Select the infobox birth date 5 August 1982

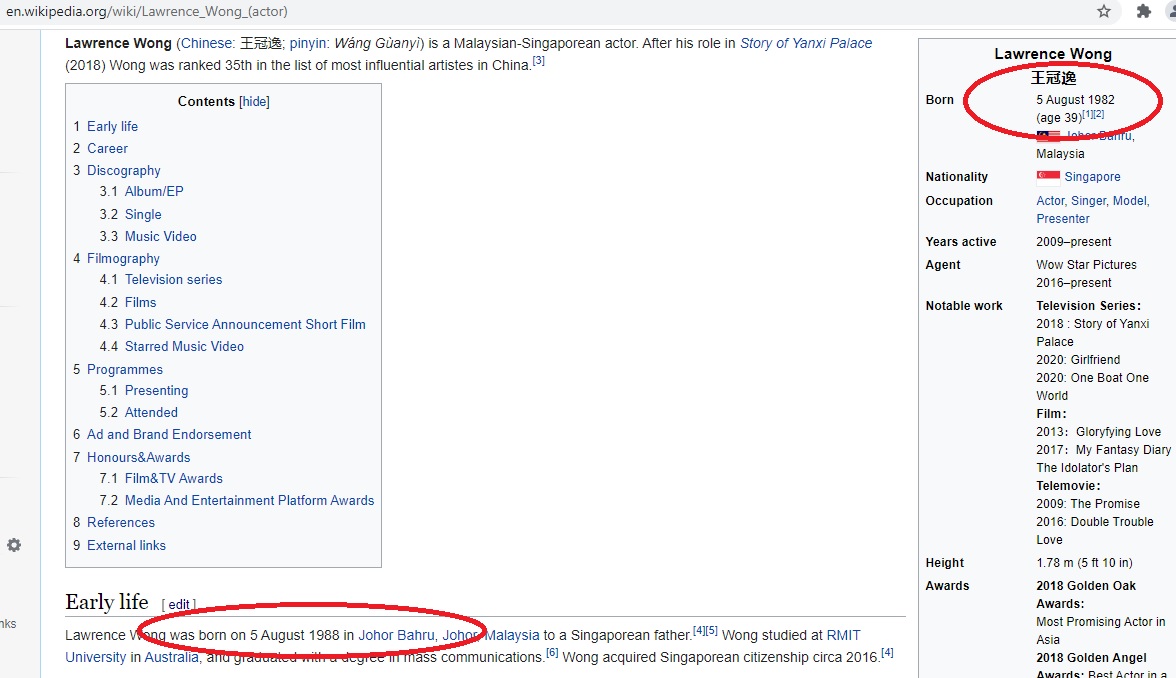pos(1076,100)
